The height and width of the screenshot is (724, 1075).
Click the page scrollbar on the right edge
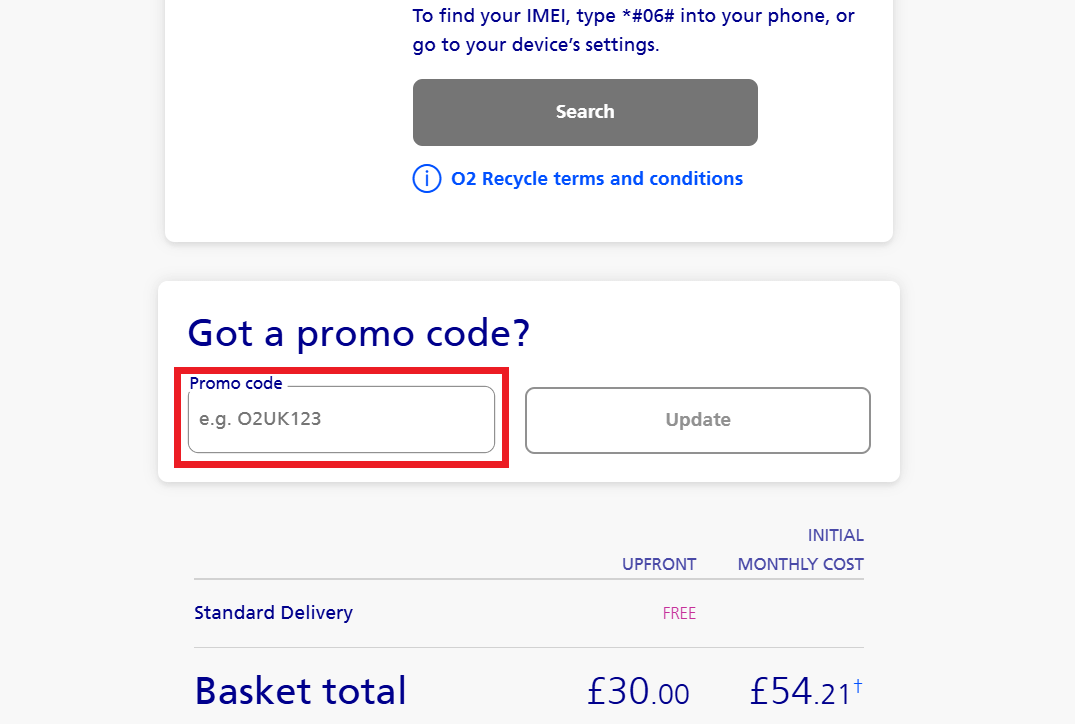click(x=1069, y=360)
